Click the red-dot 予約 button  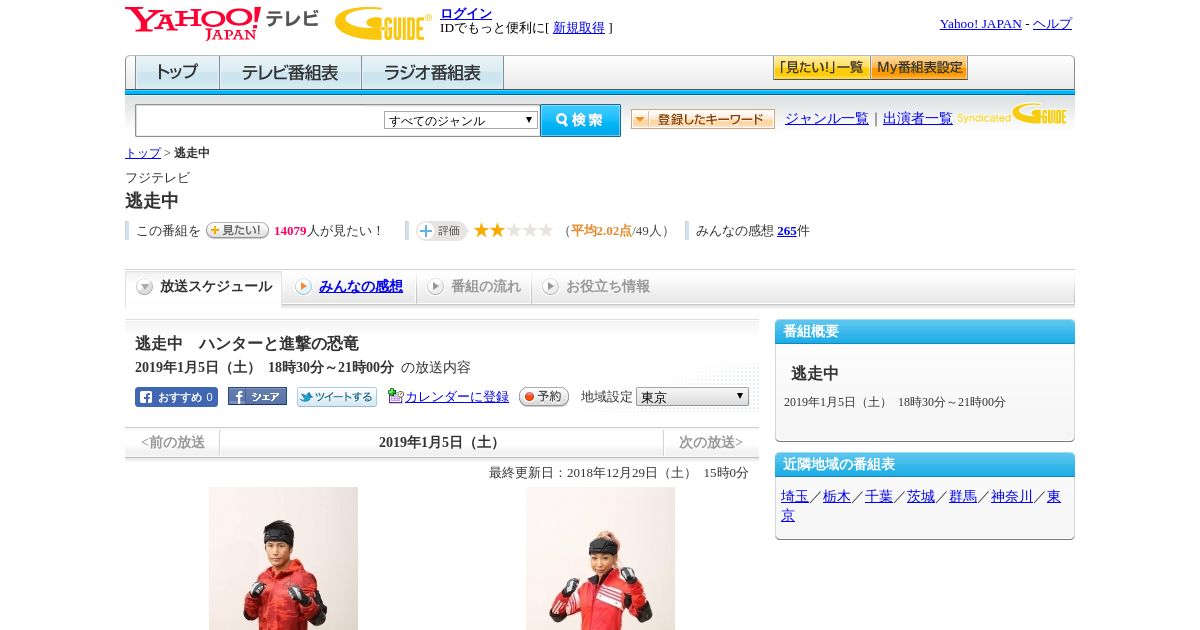pyautogui.click(x=544, y=397)
